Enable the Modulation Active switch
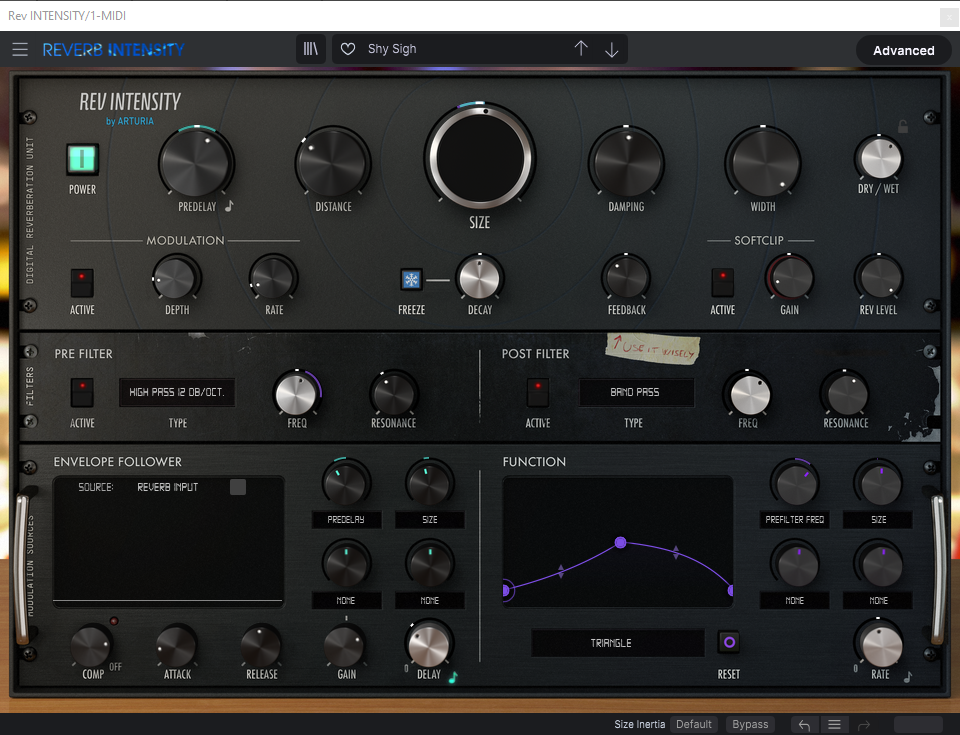Viewport: 960px width, 735px height. 82,282
